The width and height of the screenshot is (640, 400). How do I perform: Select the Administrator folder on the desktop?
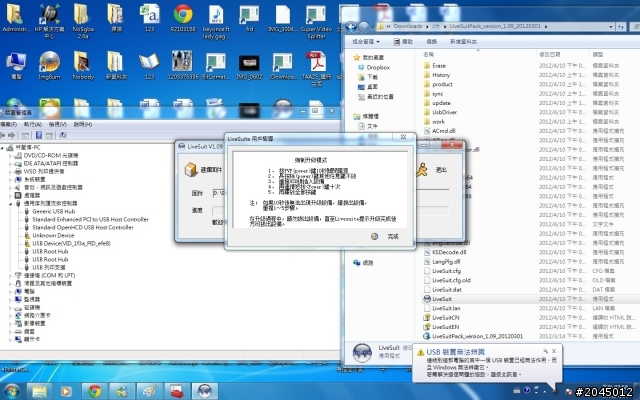[16, 19]
